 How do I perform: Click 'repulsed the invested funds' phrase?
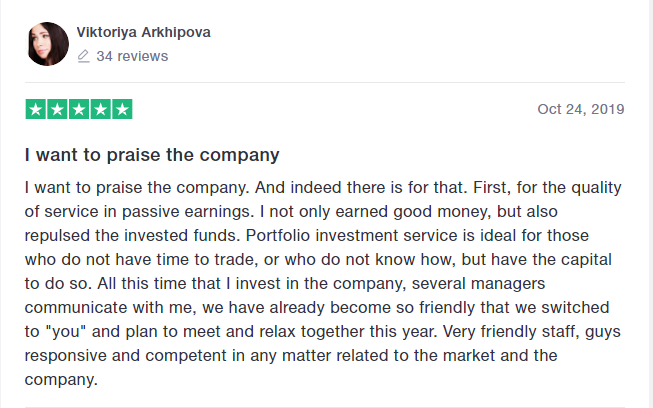132,236
